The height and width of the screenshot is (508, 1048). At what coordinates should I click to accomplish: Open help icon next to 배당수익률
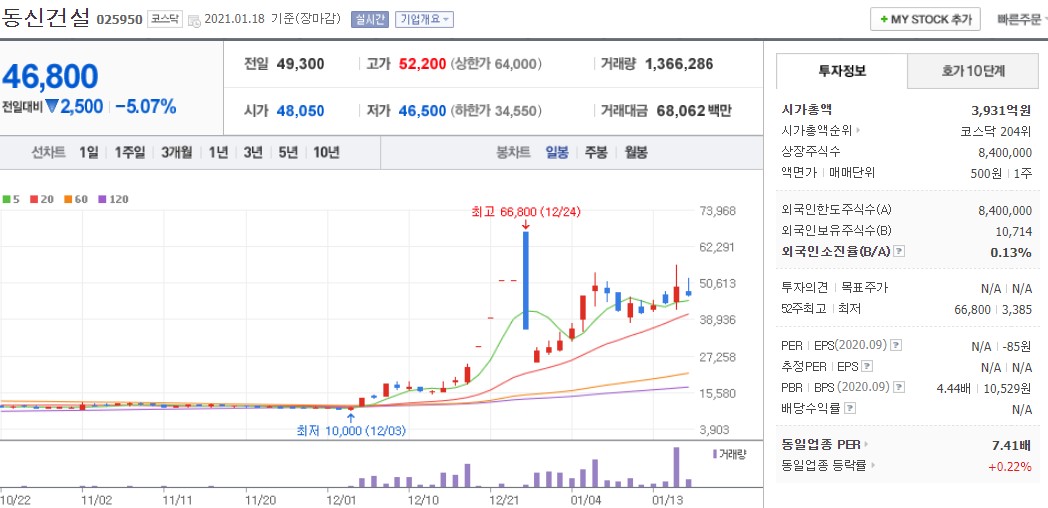click(850, 408)
